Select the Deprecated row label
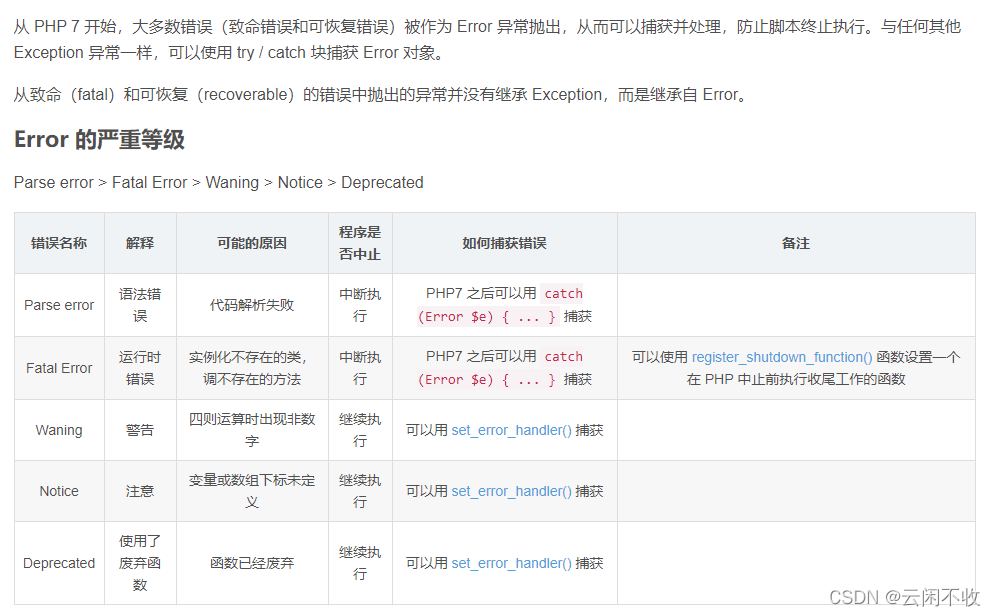Viewport: 996px width, 616px height. (x=59, y=563)
